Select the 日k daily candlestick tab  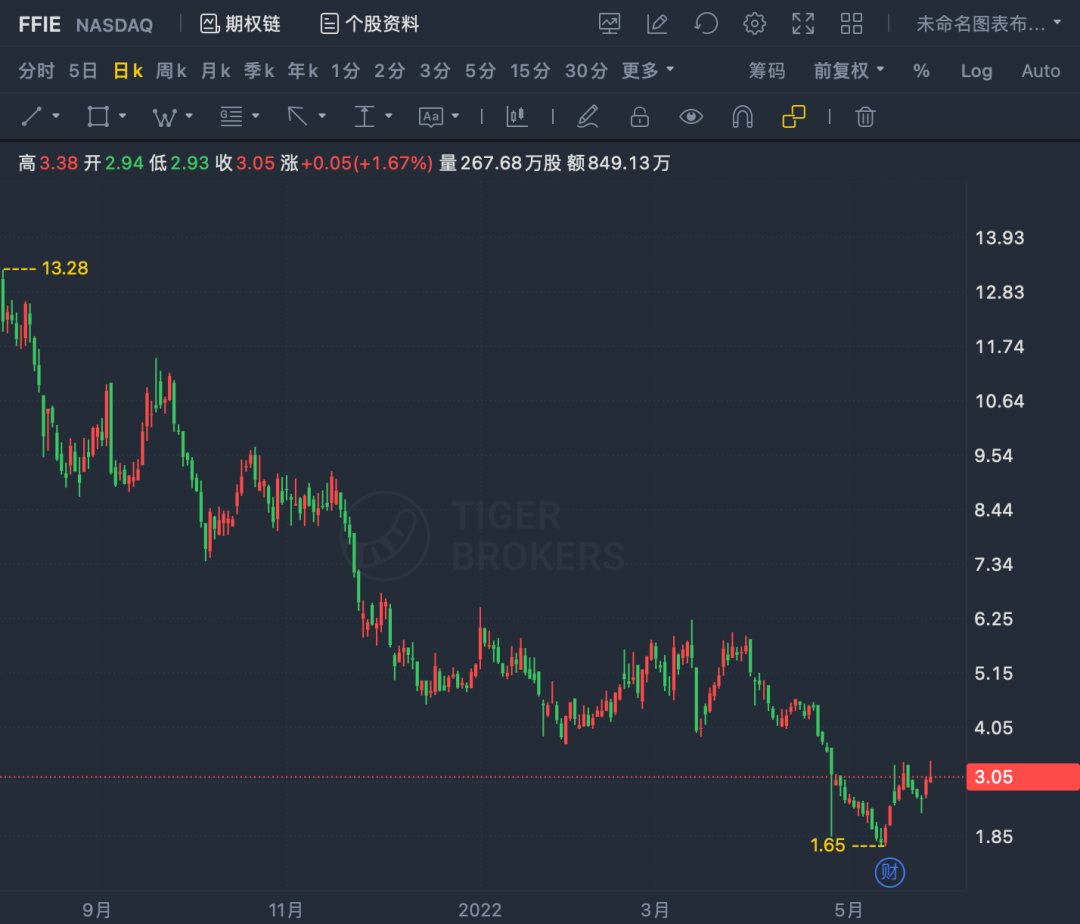[x=128, y=70]
